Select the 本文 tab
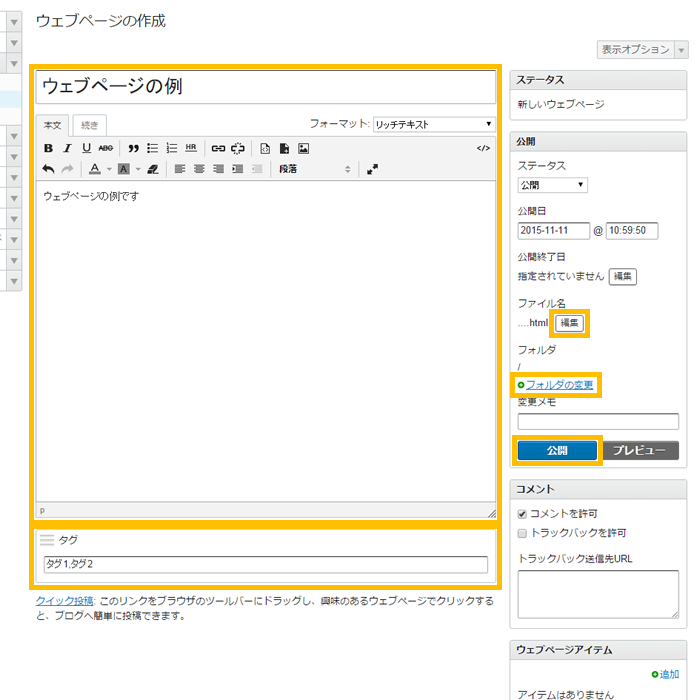The height and width of the screenshot is (700, 700). click(x=53, y=125)
